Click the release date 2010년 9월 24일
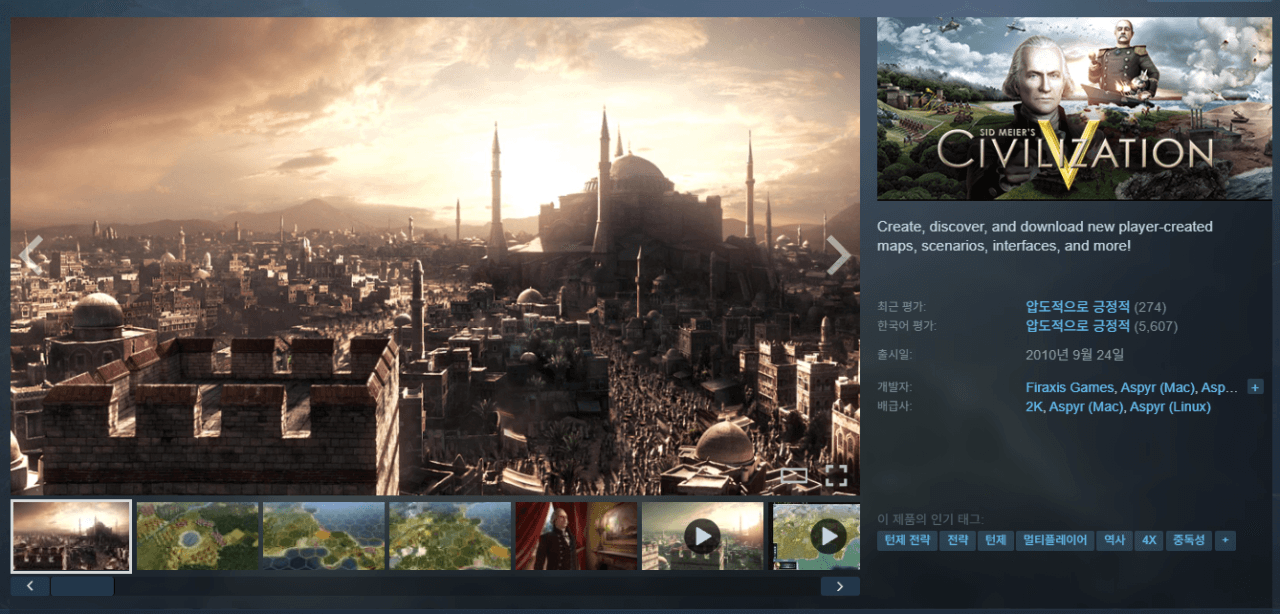This screenshot has height=614, width=1280. (x=1075, y=355)
